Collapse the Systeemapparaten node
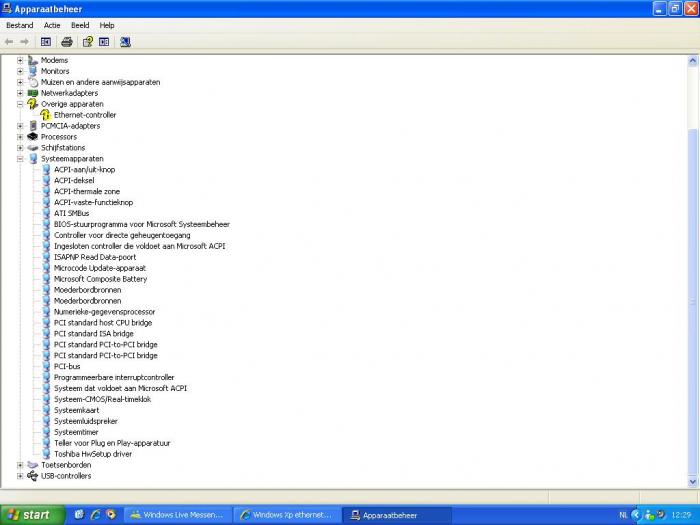 click(x=20, y=158)
